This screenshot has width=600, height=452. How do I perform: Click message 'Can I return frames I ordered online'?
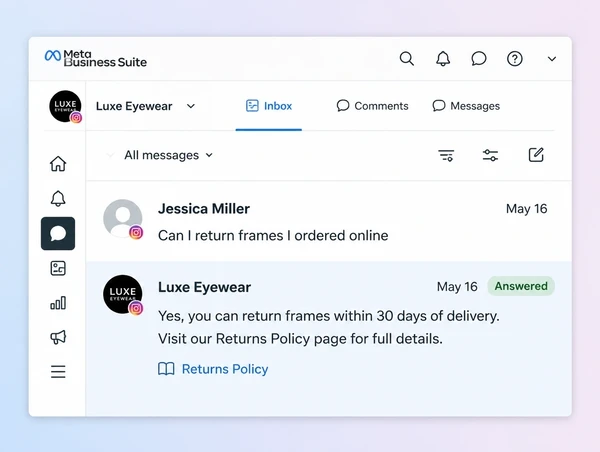pyautogui.click(x=273, y=235)
